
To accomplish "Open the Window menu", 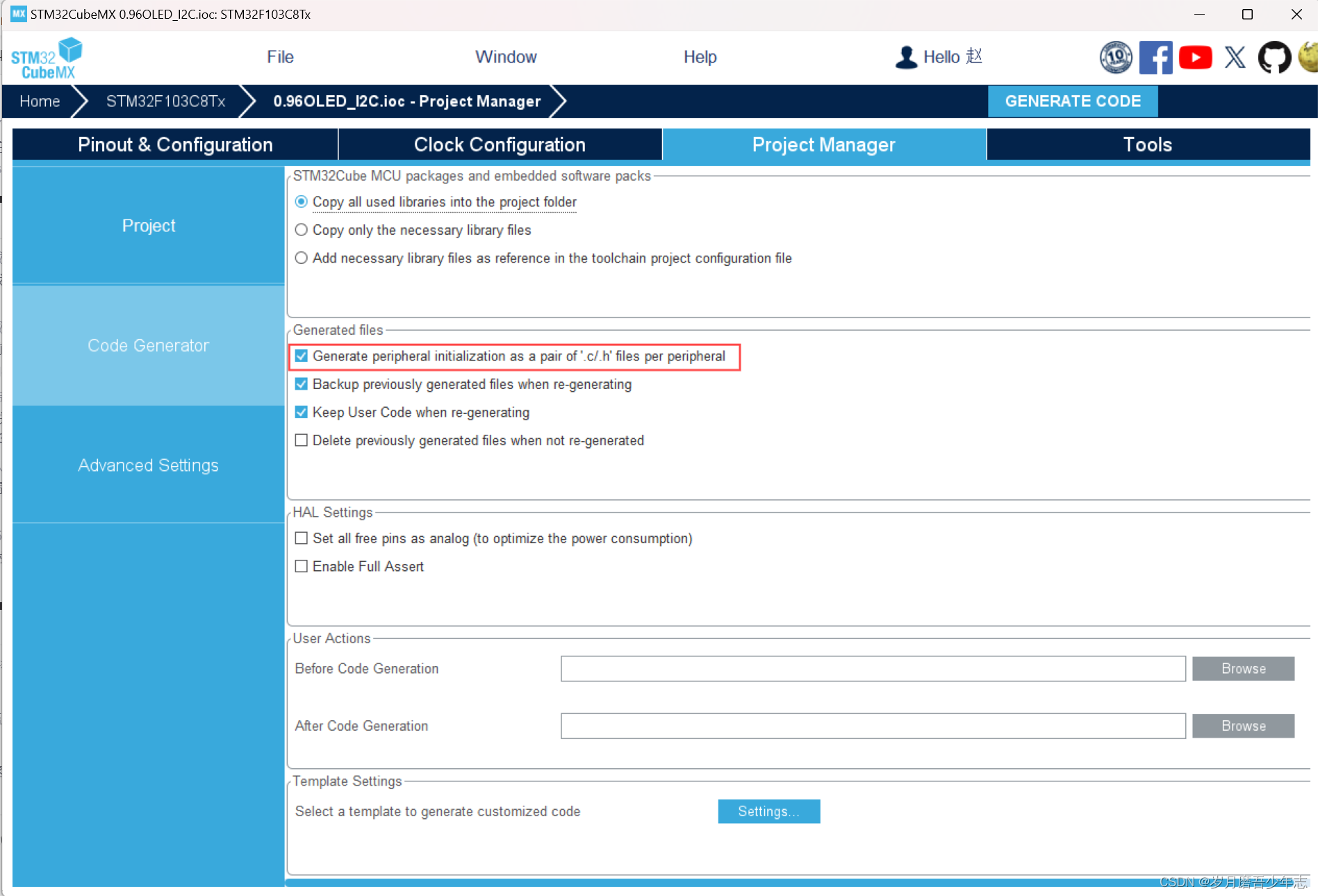I will coord(506,57).
